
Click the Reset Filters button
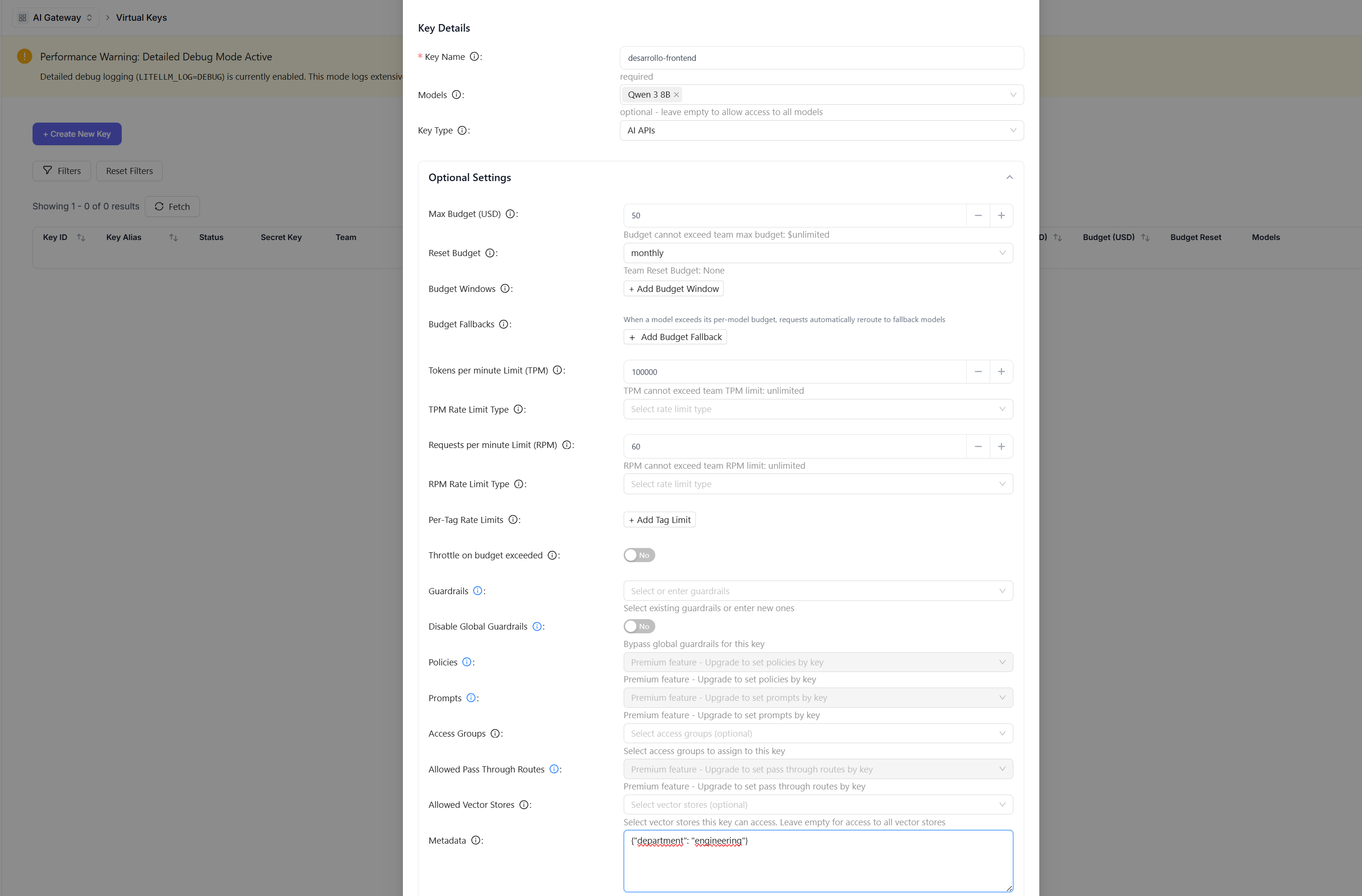pos(129,171)
